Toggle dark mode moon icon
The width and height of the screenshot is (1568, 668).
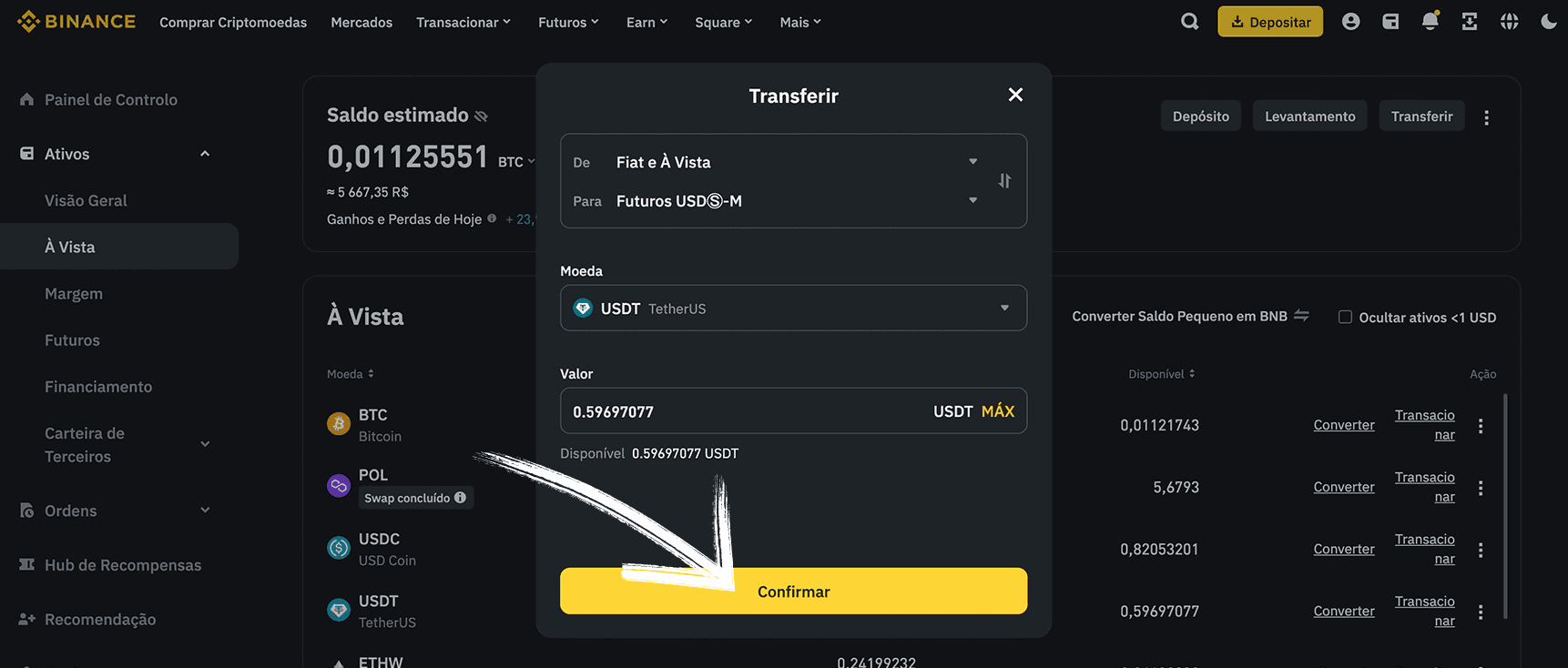click(x=1548, y=21)
